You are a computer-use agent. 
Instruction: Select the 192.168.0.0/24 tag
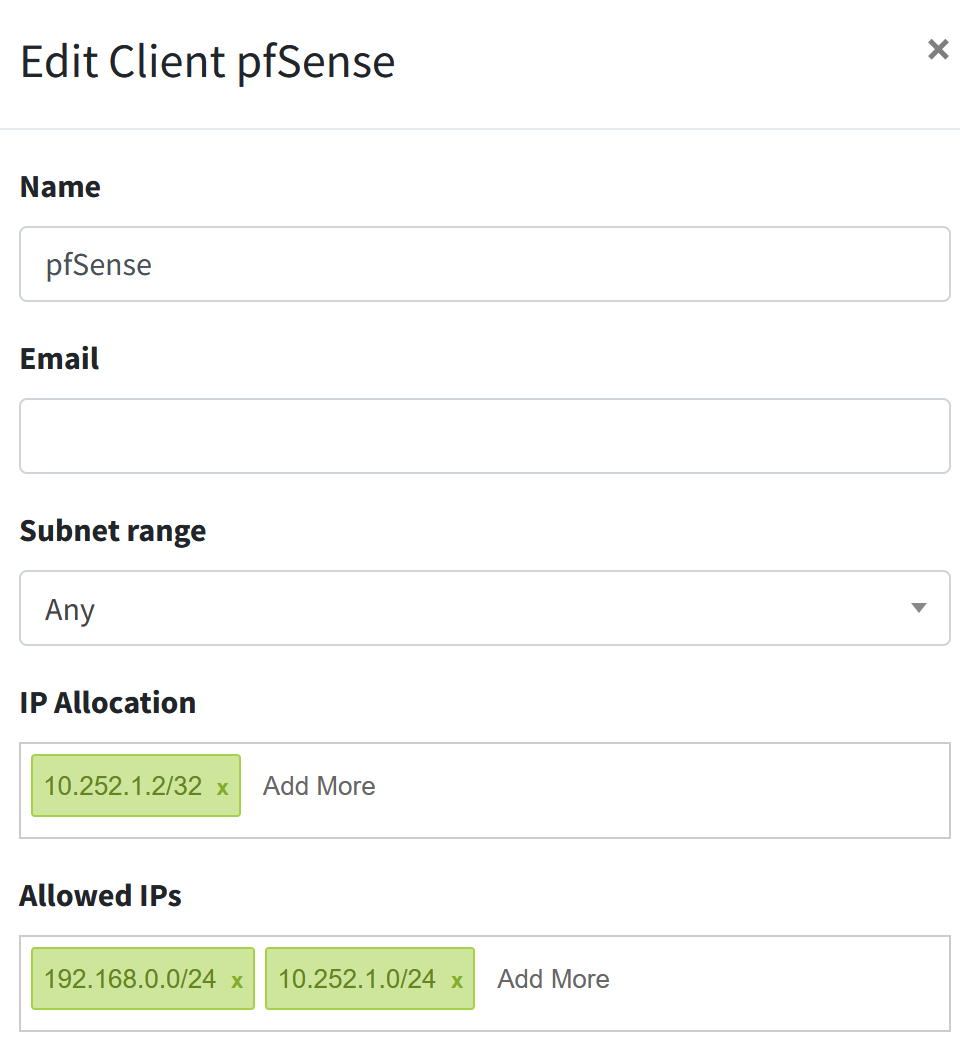pyautogui.click(x=130, y=979)
